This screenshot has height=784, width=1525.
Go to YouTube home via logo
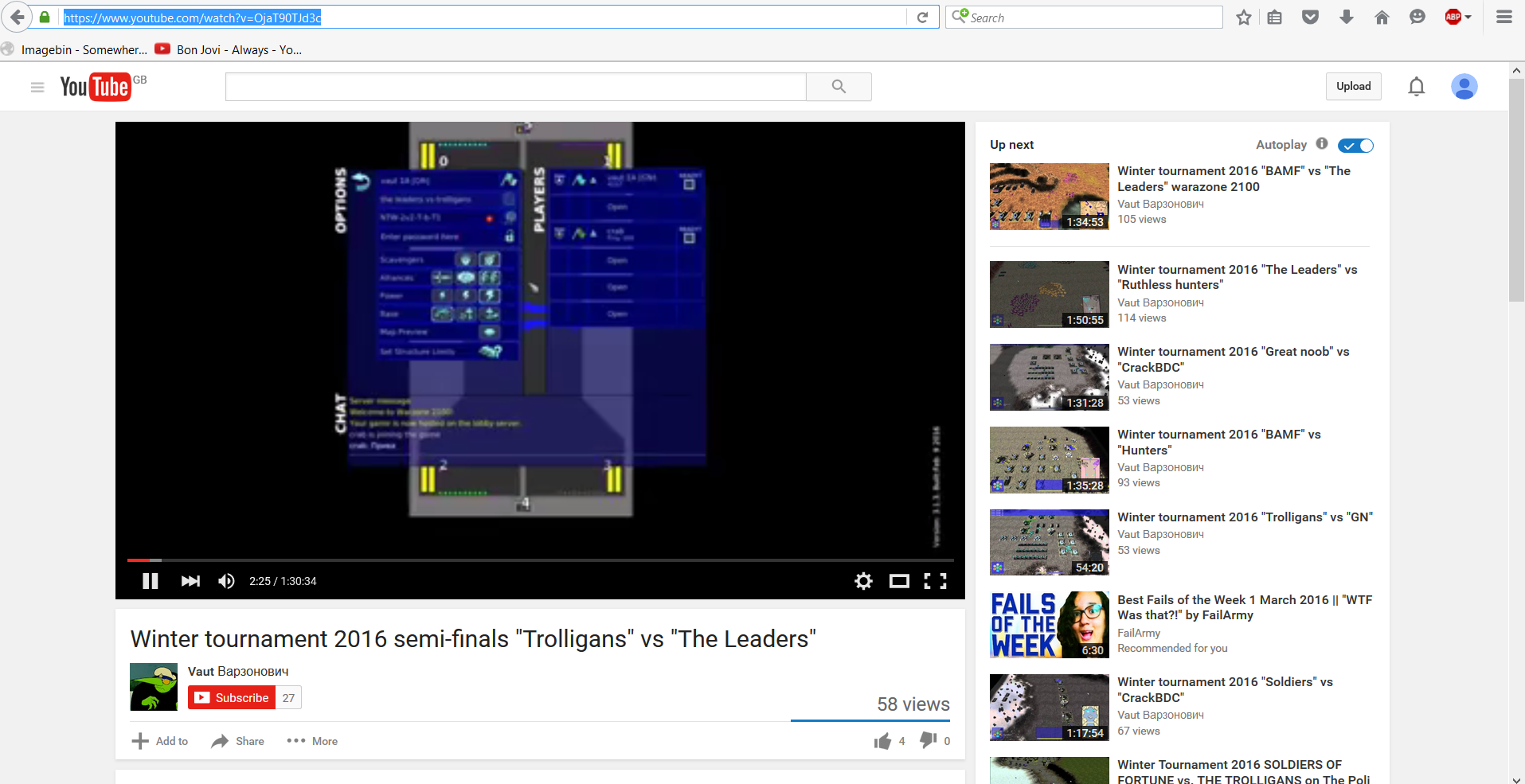[x=96, y=86]
